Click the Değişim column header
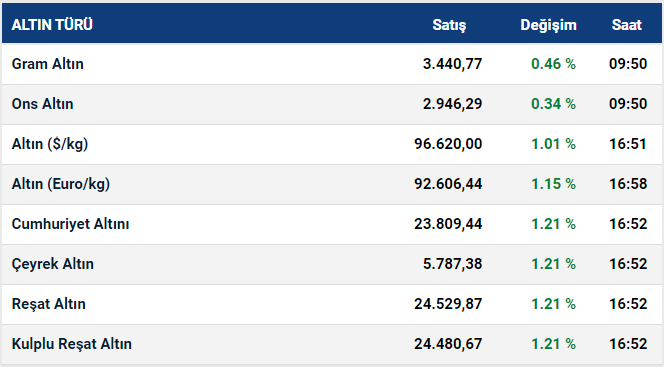This screenshot has height=367, width=664. [548, 25]
